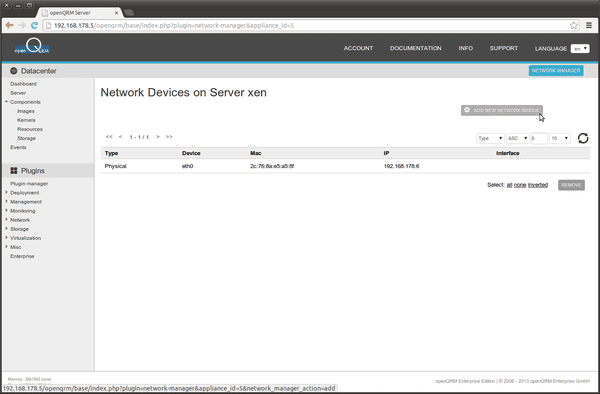Viewport: 600px width, 394px height.
Task: Expand the Network plugins group
Action: tap(7, 220)
